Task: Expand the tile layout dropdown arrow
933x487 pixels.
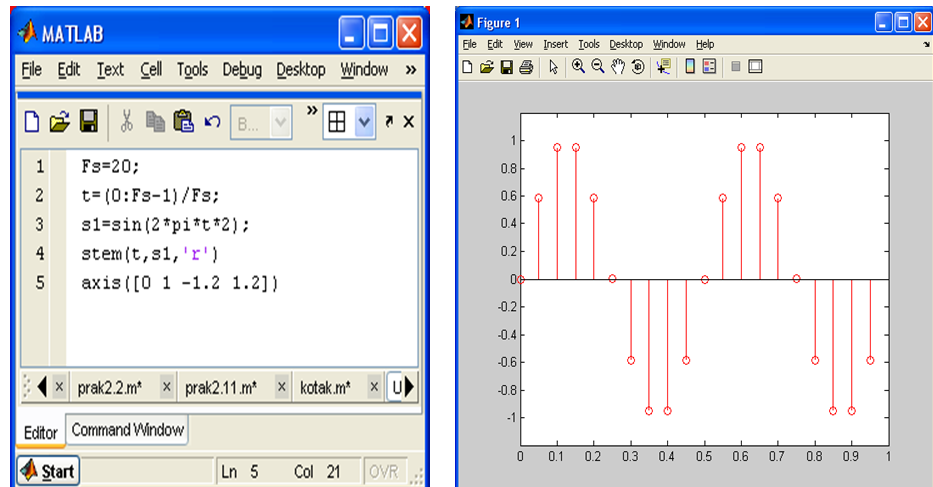Action: [x=364, y=122]
